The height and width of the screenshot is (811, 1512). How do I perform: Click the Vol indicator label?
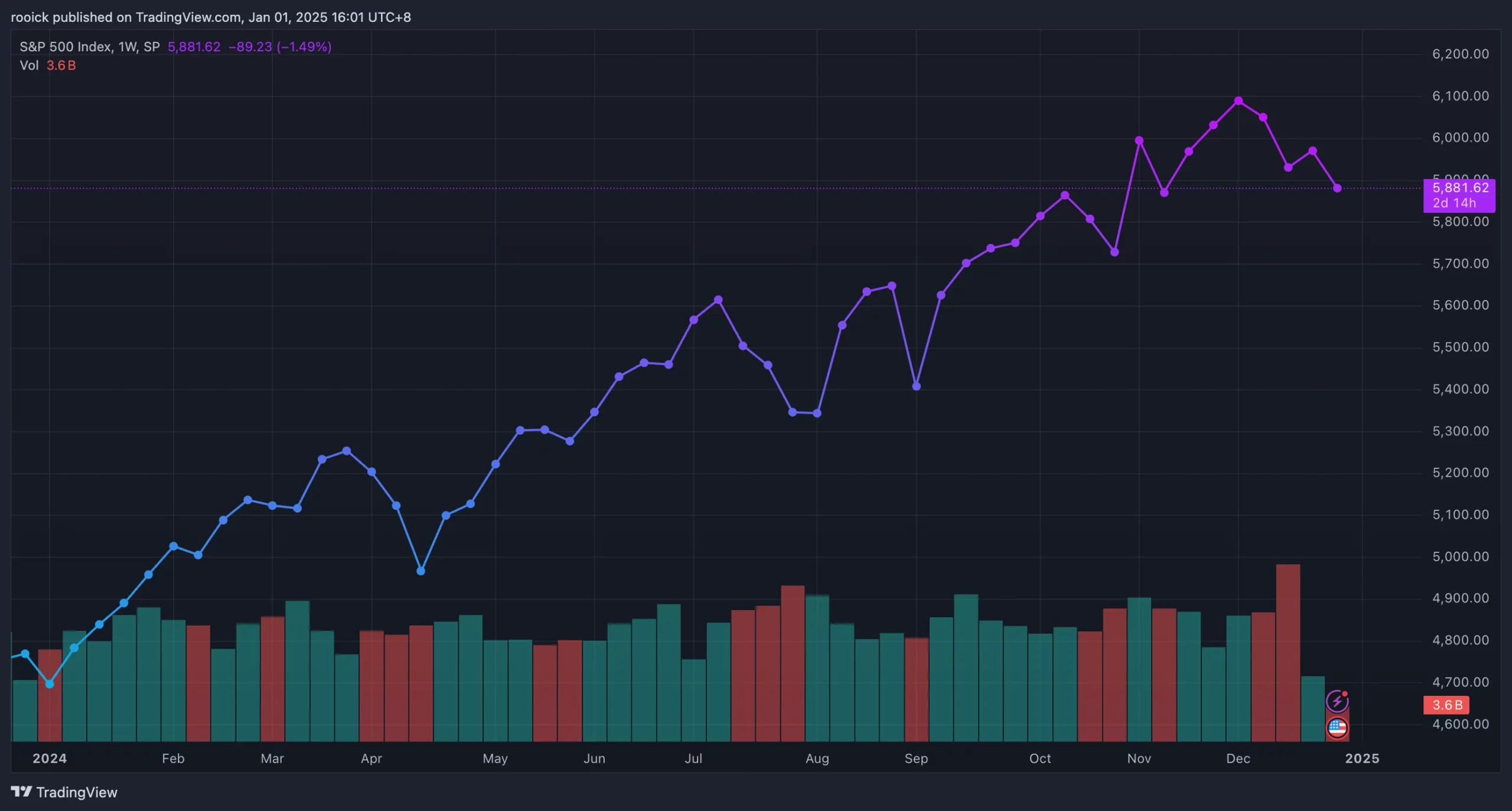pyautogui.click(x=29, y=66)
